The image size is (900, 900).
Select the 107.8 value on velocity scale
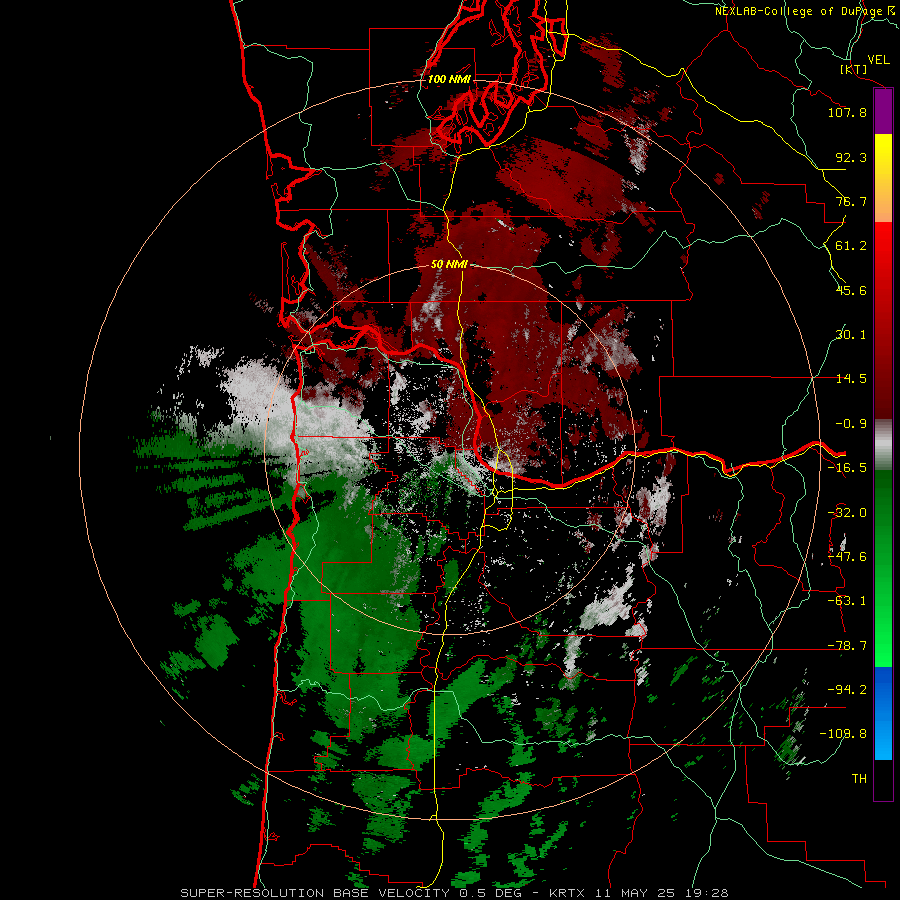[x=847, y=112]
